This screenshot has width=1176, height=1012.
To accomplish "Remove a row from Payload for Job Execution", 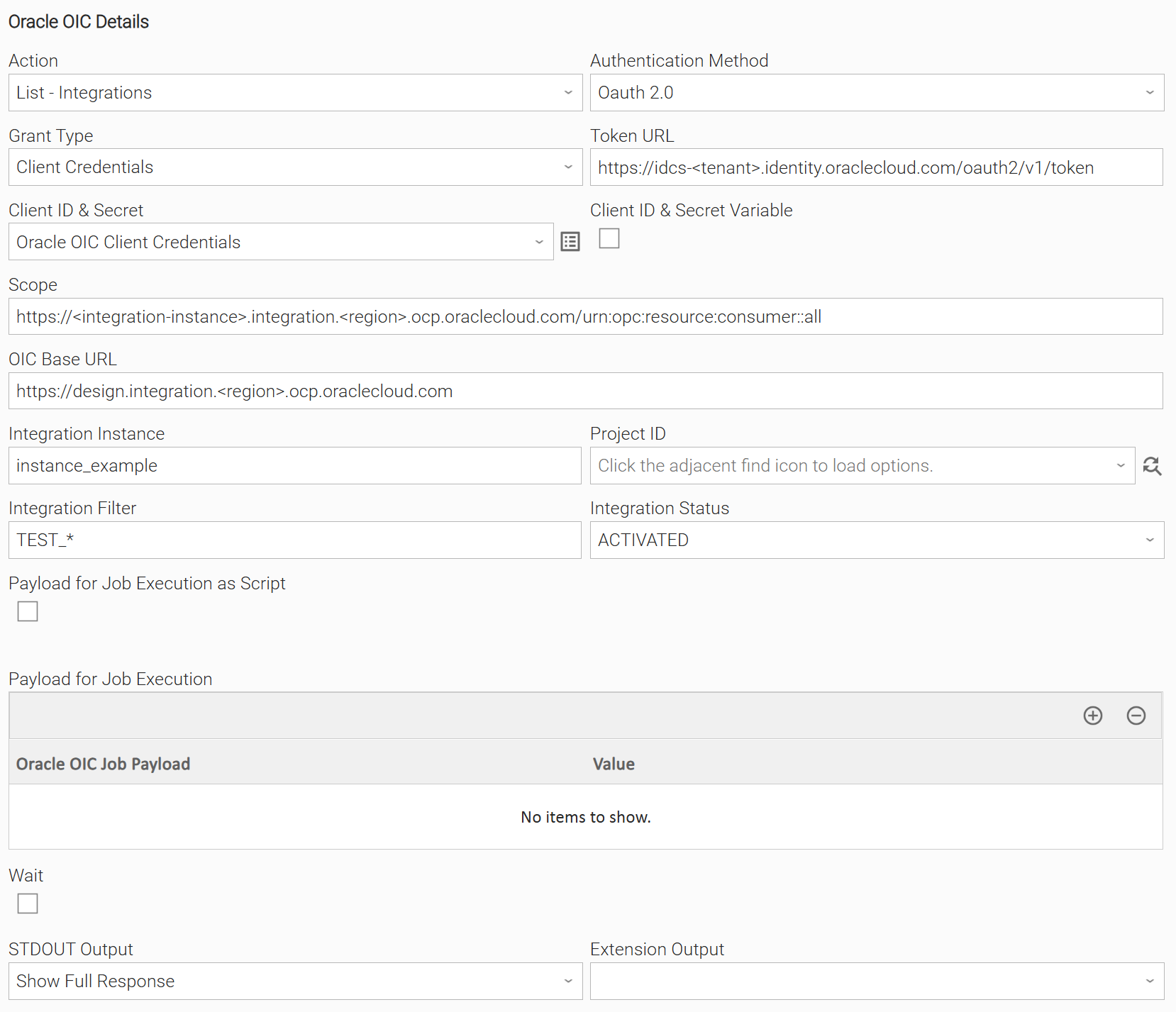I will tap(1136, 716).
